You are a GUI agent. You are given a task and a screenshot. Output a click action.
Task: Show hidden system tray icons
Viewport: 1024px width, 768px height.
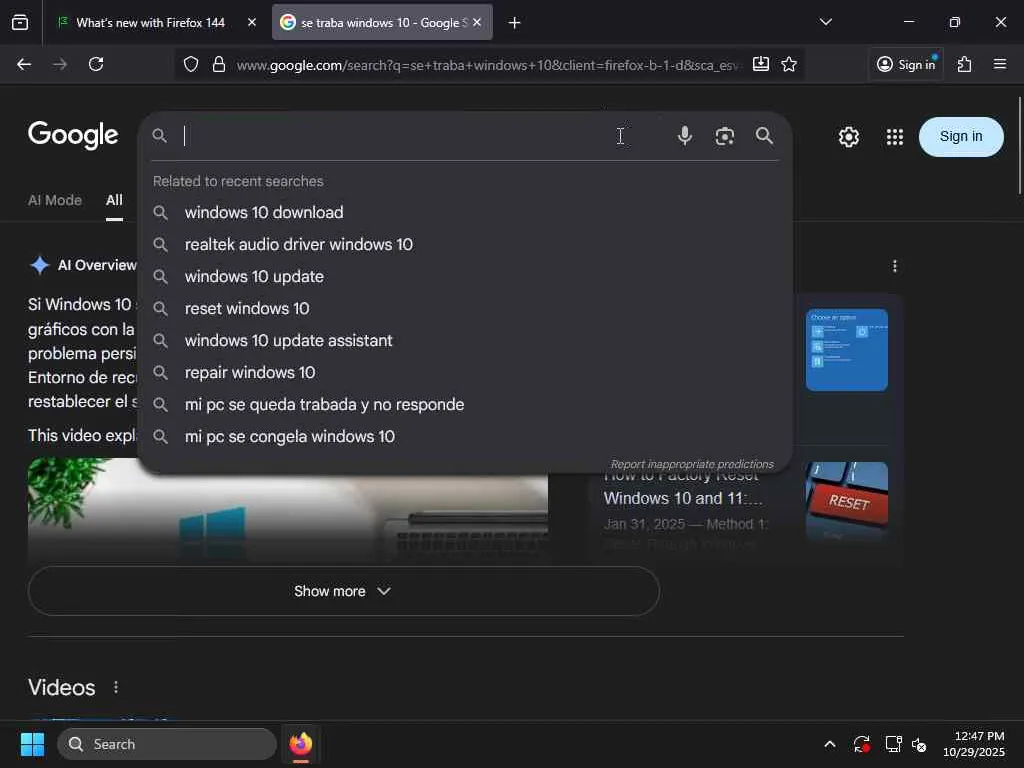pyautogui.click(x=829, y=744)
